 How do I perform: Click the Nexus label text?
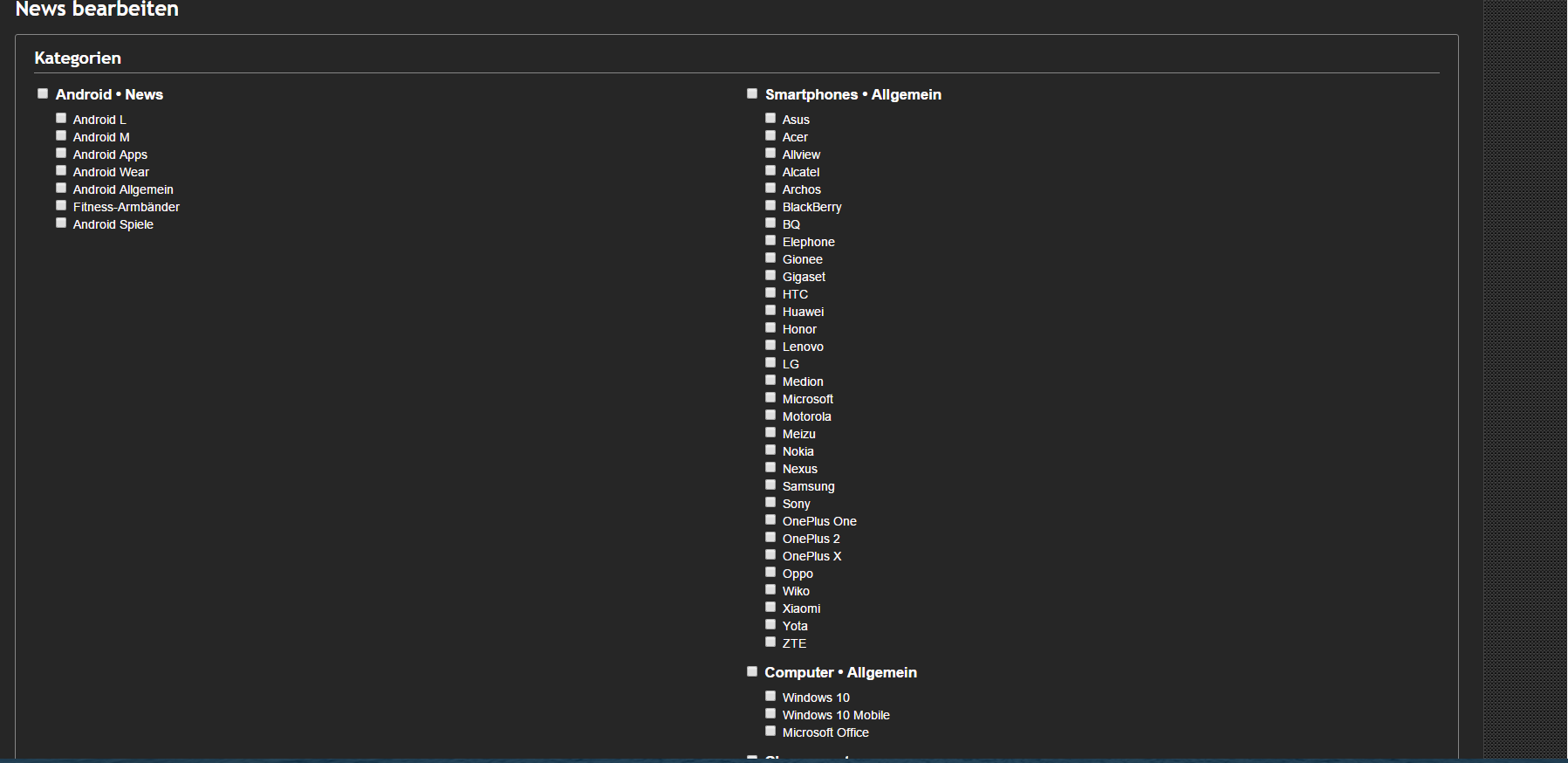click(x=799, y=469)
